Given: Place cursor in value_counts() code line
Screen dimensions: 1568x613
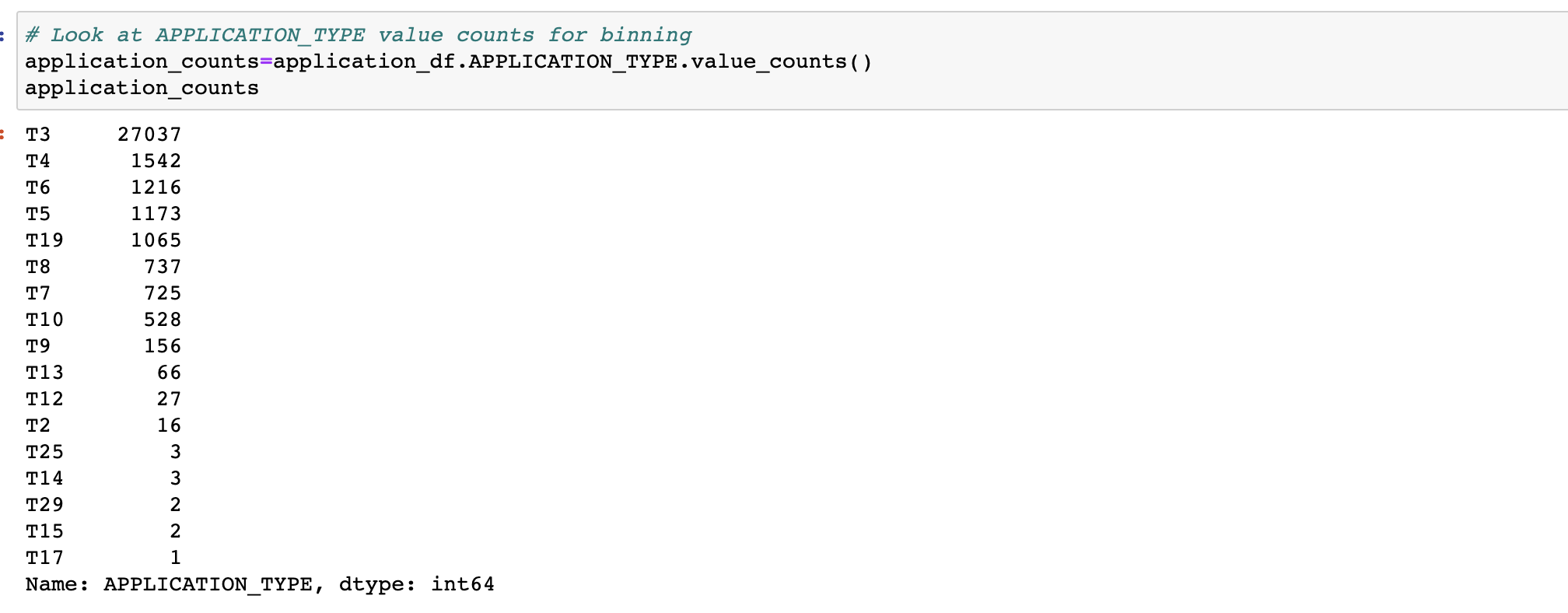Looking at the screenshot, I should [x=449, y=61].
